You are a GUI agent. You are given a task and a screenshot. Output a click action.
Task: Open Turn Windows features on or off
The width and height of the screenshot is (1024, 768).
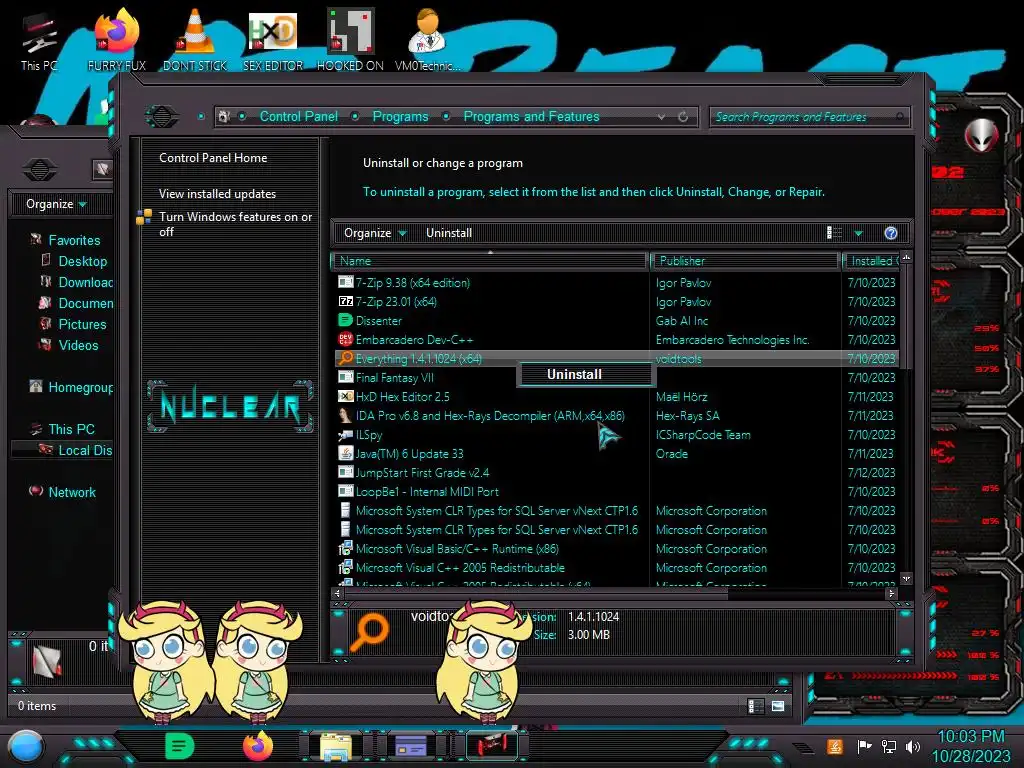tap(235, 224)
